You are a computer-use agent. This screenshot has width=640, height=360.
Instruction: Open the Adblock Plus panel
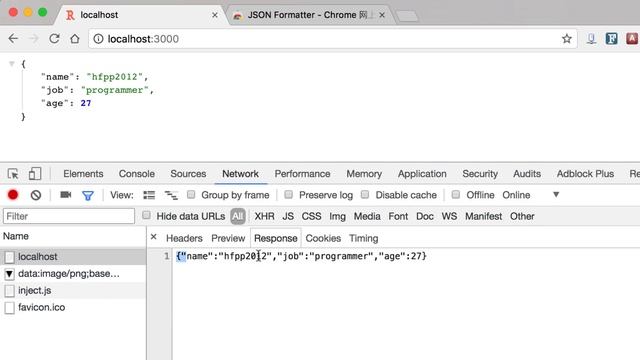[585, 174]
